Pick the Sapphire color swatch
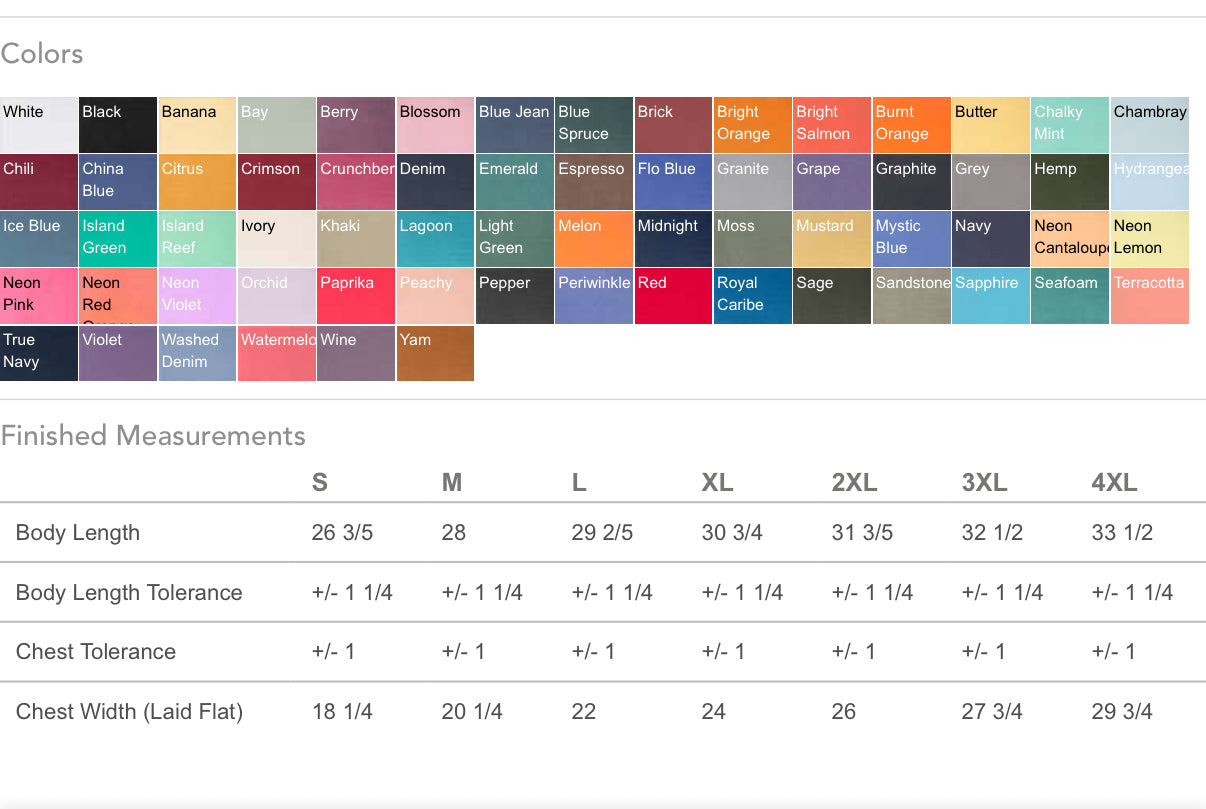This screenshot has height=809, width=1206. [991, 296]
